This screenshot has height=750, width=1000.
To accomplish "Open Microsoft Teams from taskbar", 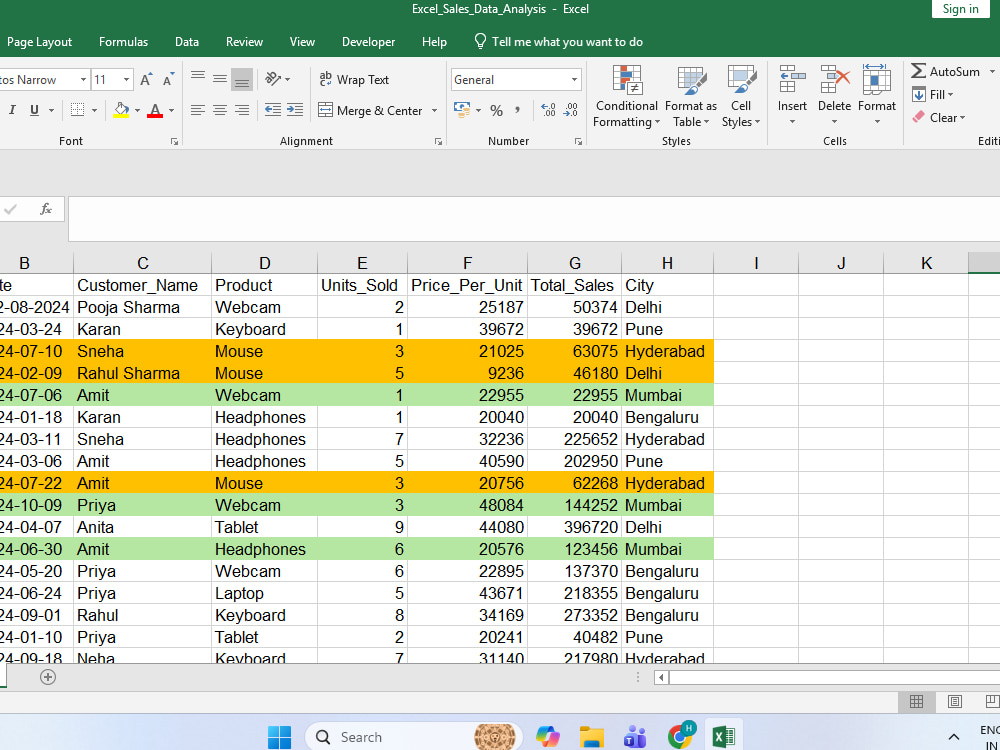I will [x=635, y=737].
